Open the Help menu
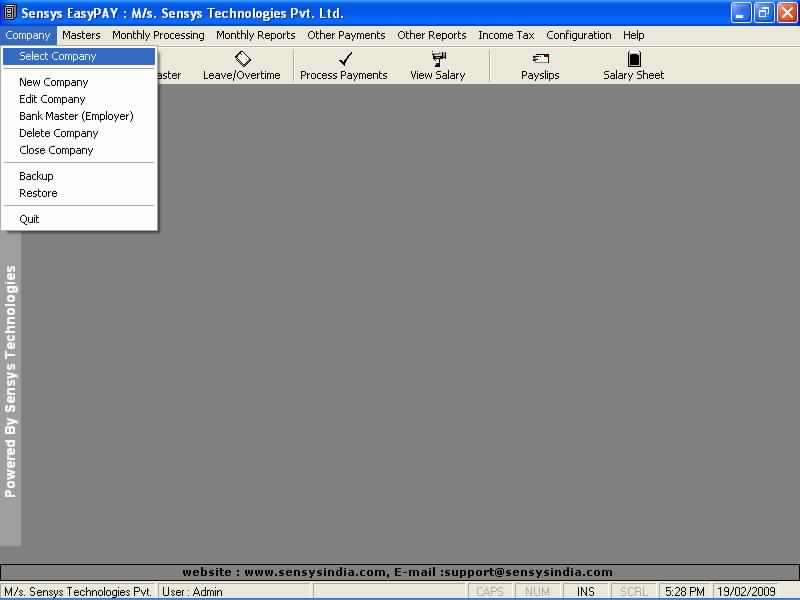This screenshot has width=800, height=600. (x=633, y=35)
